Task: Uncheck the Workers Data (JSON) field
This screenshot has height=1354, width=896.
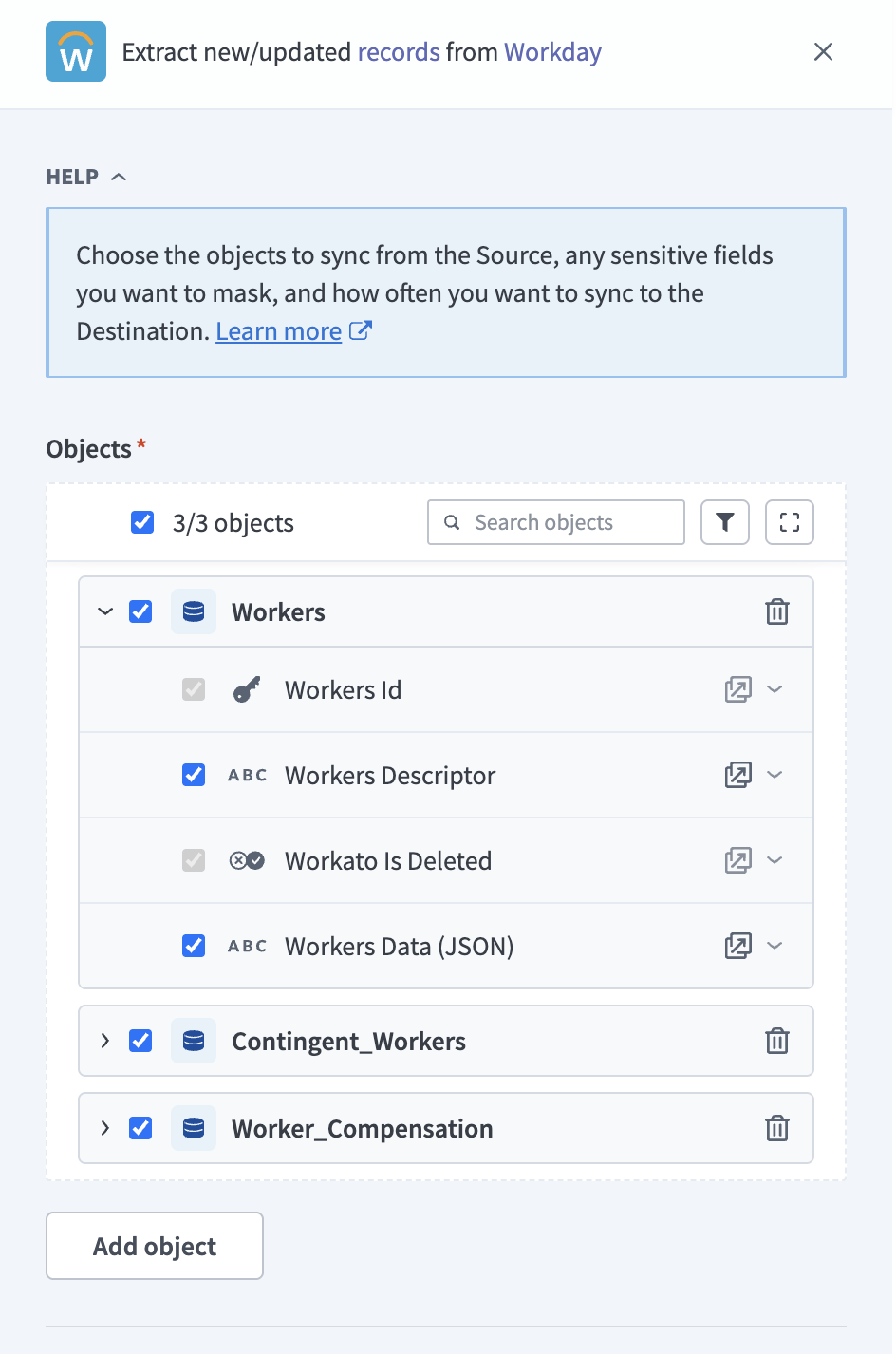Action: (194, 946)
